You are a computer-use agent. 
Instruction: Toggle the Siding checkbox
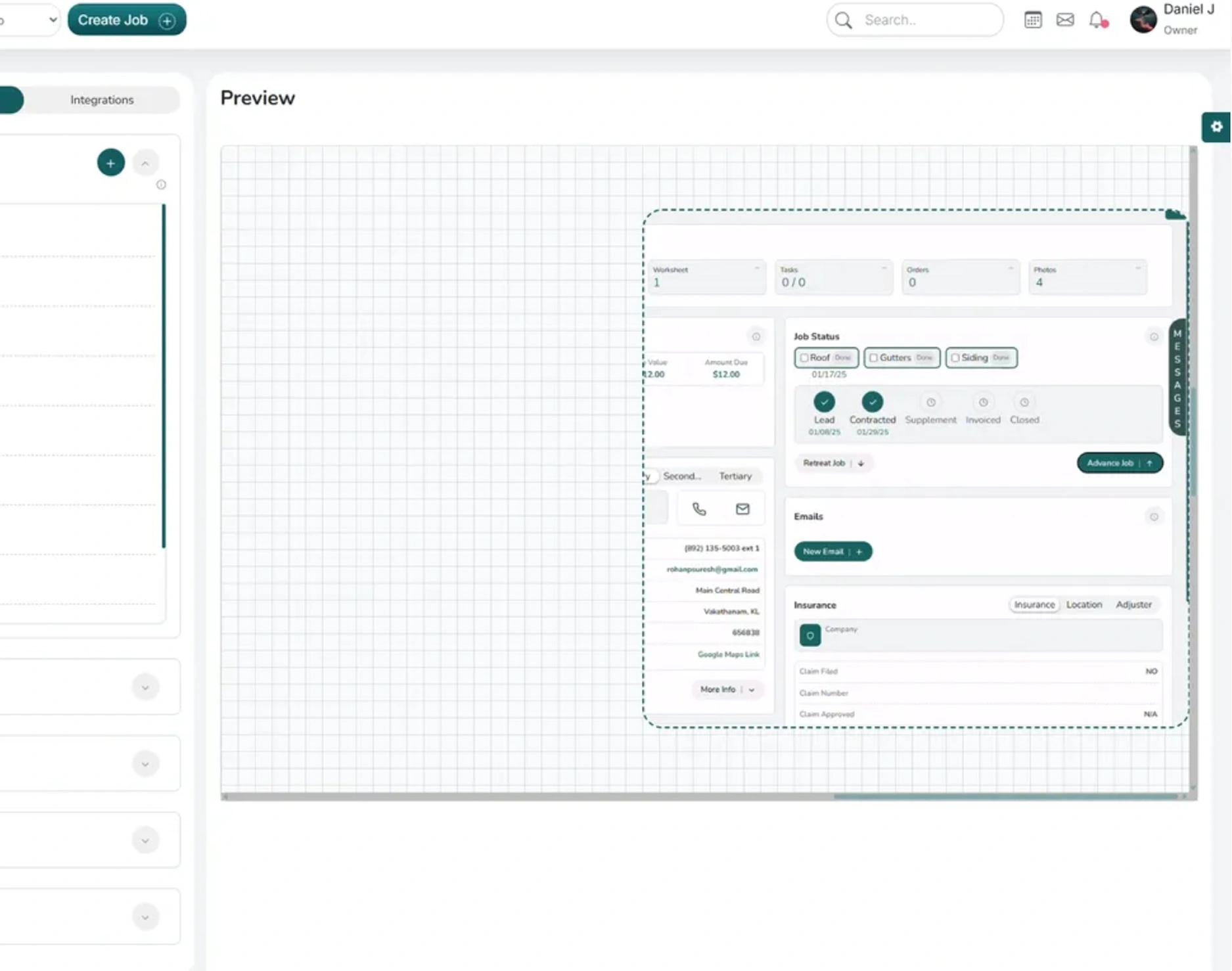click(955, 358)
